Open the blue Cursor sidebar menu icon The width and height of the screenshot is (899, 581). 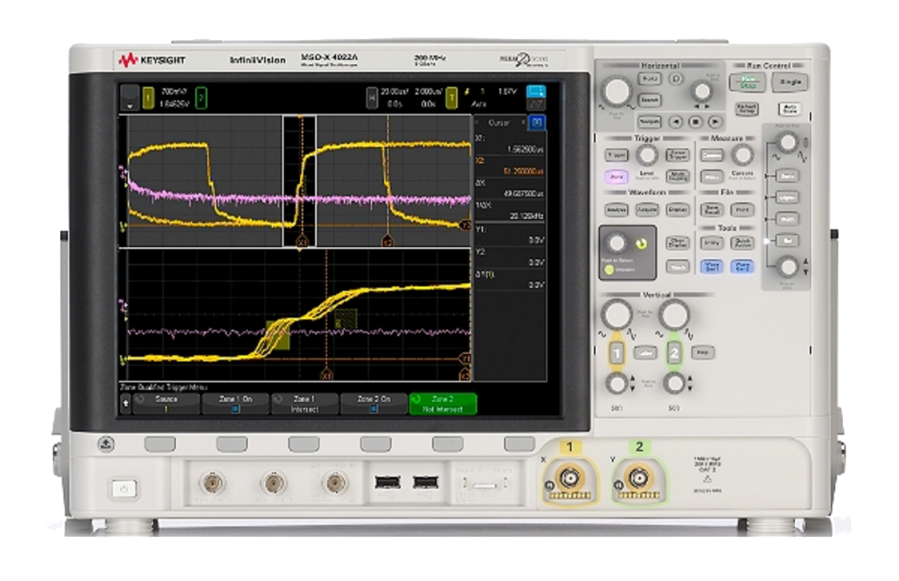(x=537, y=122)
